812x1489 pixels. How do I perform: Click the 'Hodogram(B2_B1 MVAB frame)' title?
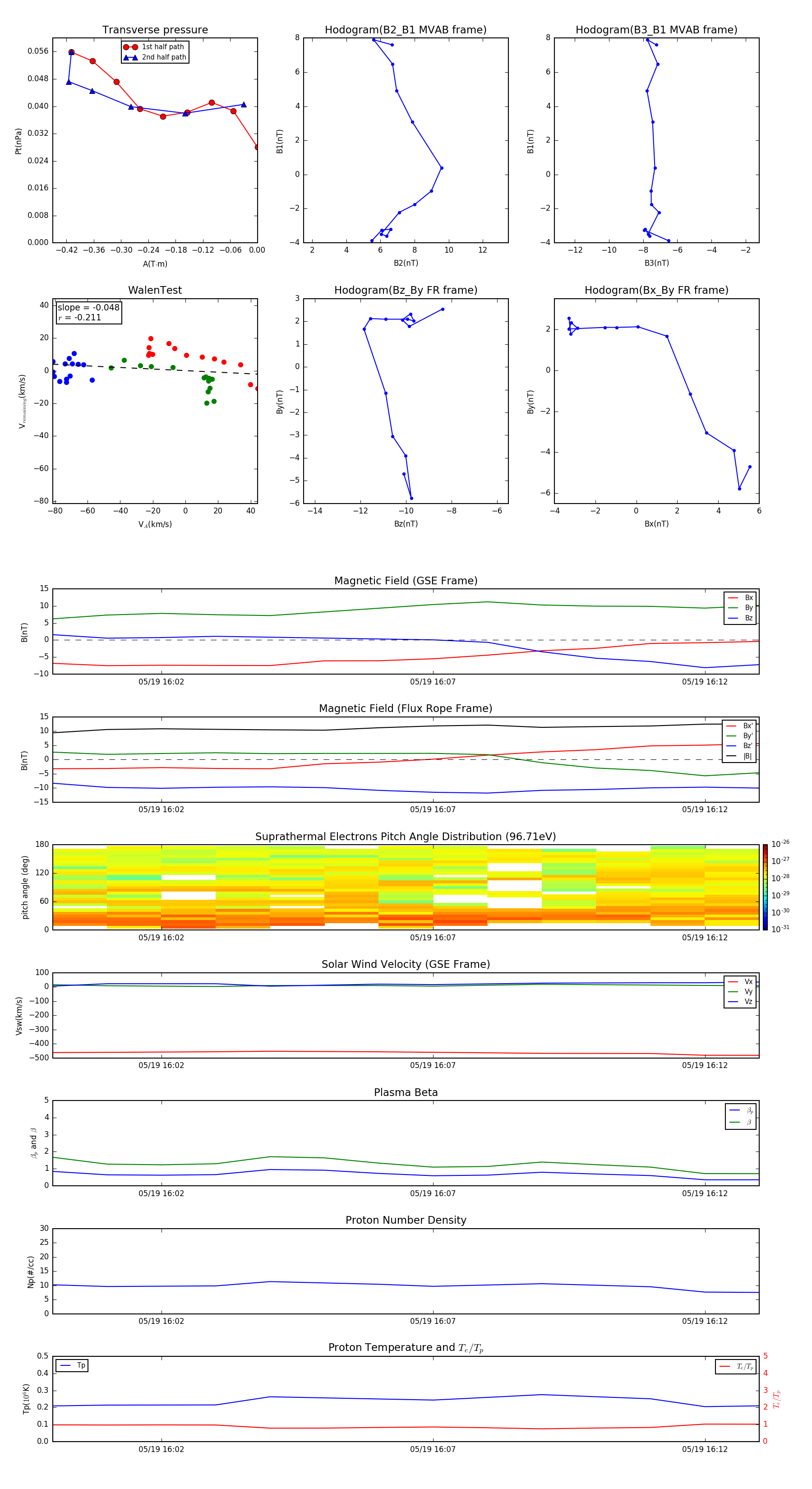(405, 30)
